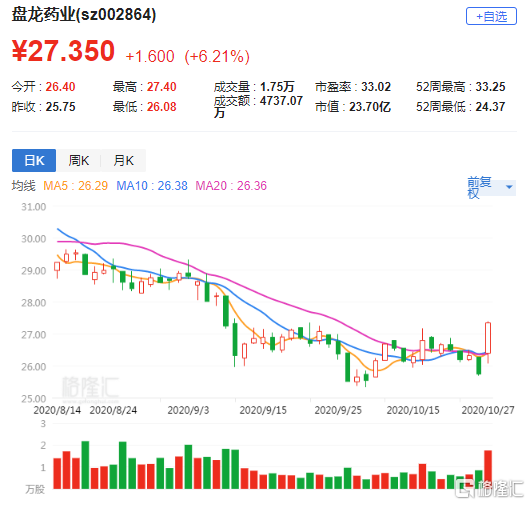Image resolution: width=530 pixels, height=505 pixels.
Task: Click the 2020/8/14 date axis label
Action: point(57,410)
